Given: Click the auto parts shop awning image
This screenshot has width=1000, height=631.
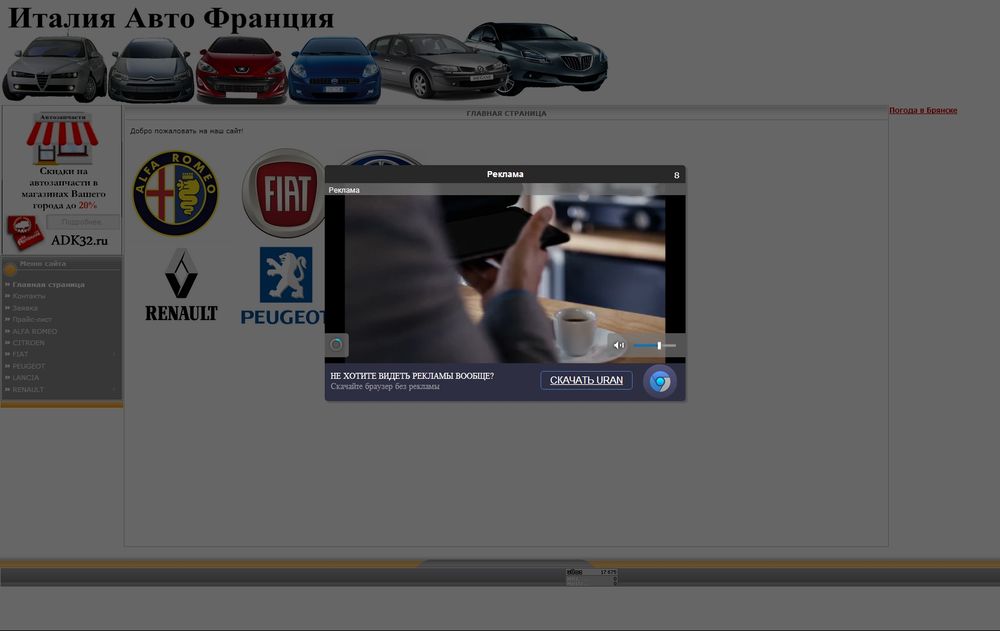Looking at the screenshot, I should pos(62,137).
